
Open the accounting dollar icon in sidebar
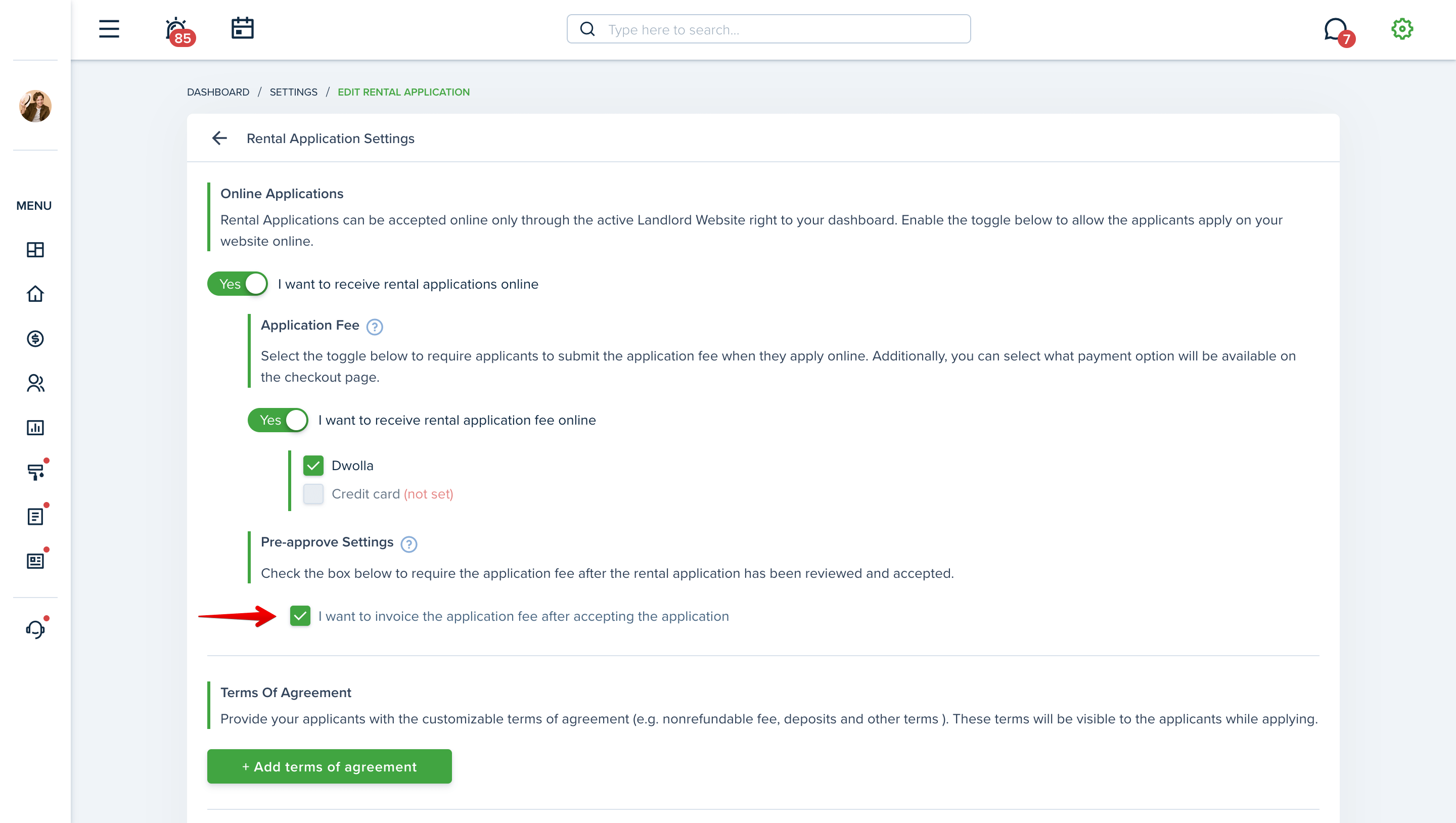point(35,339)
